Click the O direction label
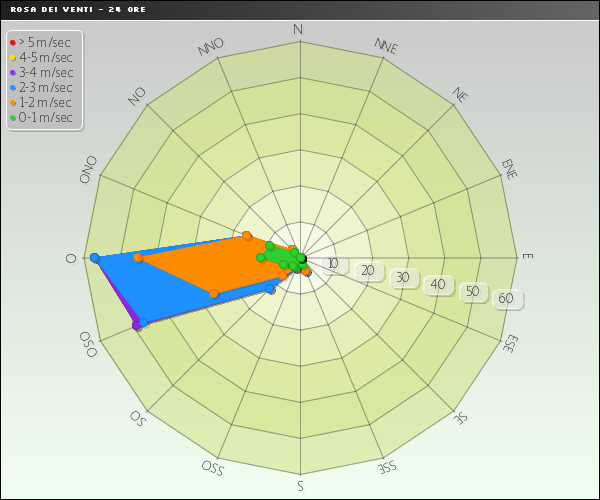 tap(71, 259)
